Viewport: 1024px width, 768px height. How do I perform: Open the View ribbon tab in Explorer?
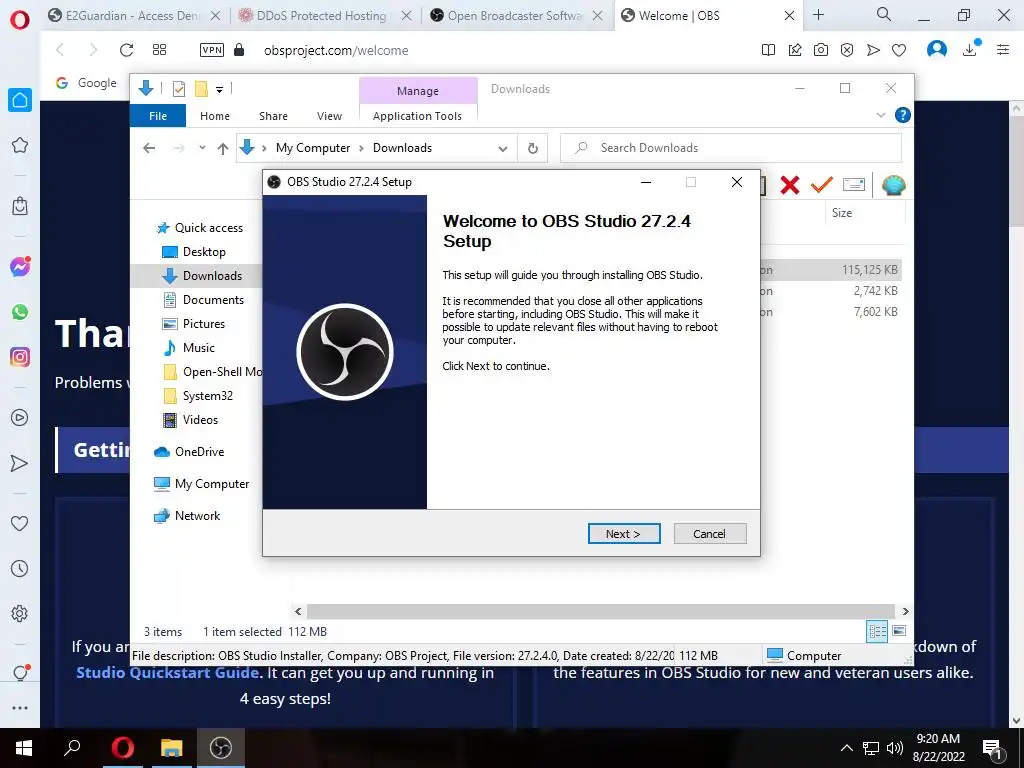(329, 116)
